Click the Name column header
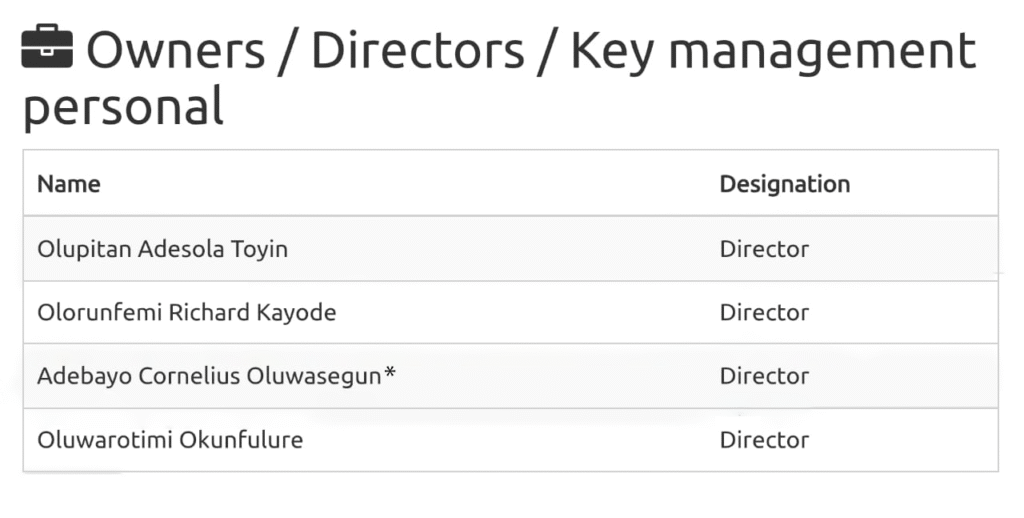The width and height of the screenshot is (1024, 518). (69, 184)
